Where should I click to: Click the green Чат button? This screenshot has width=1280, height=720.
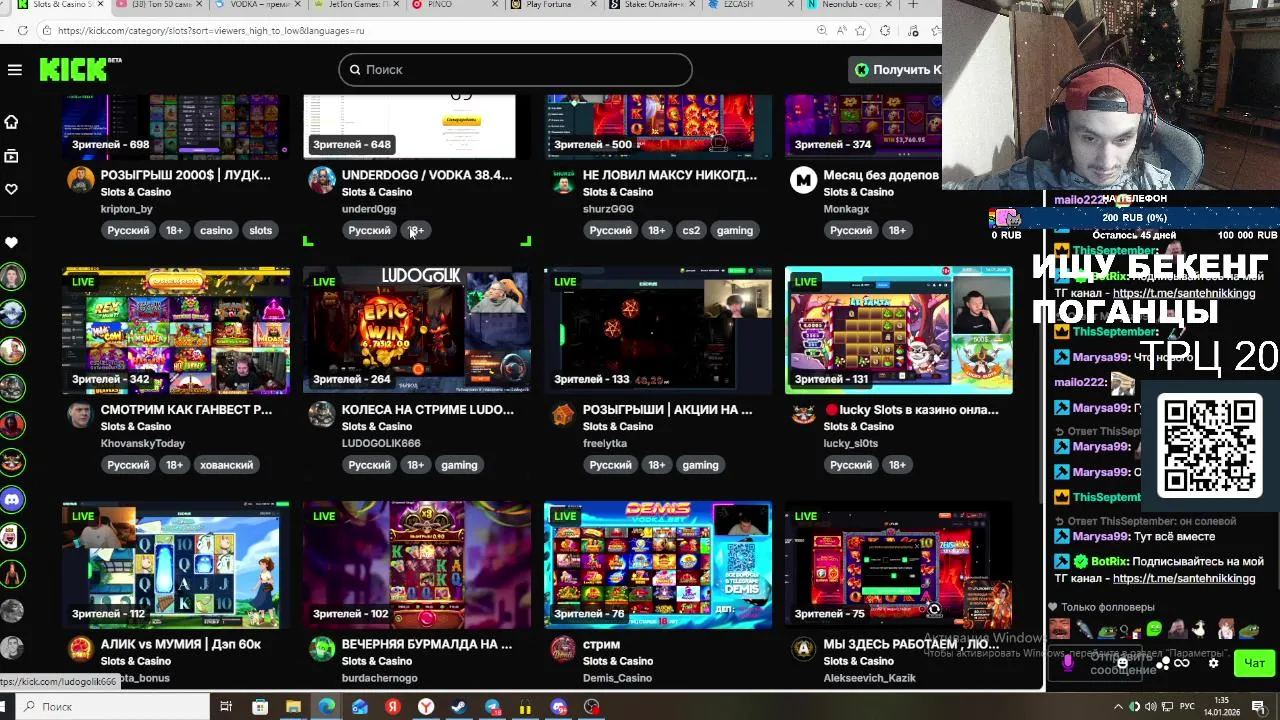coord(1255,663)
